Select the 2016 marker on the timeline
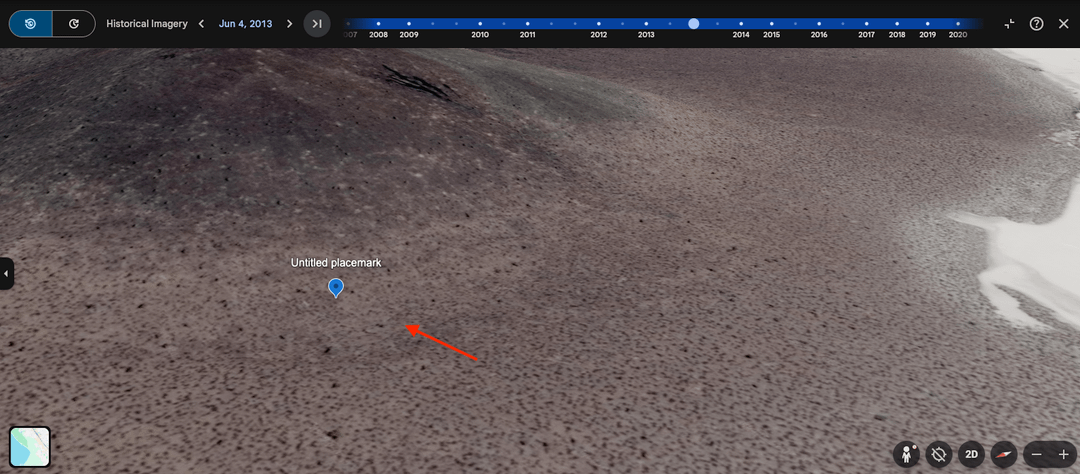 (x=819, y=23)
